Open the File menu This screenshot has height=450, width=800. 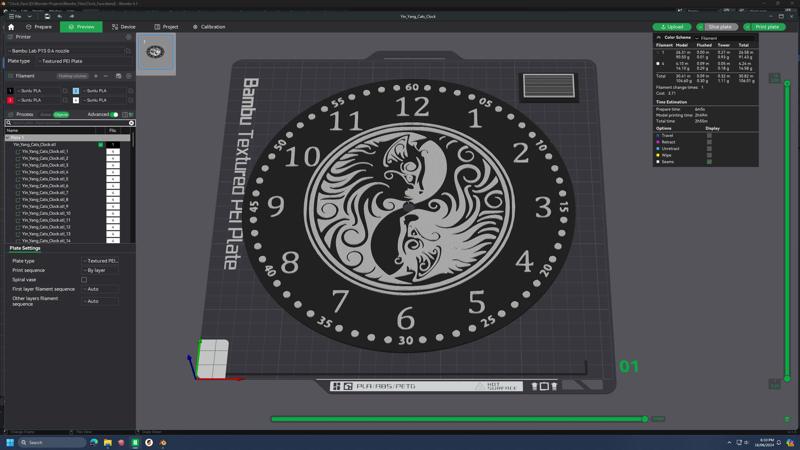pos(15,16)
